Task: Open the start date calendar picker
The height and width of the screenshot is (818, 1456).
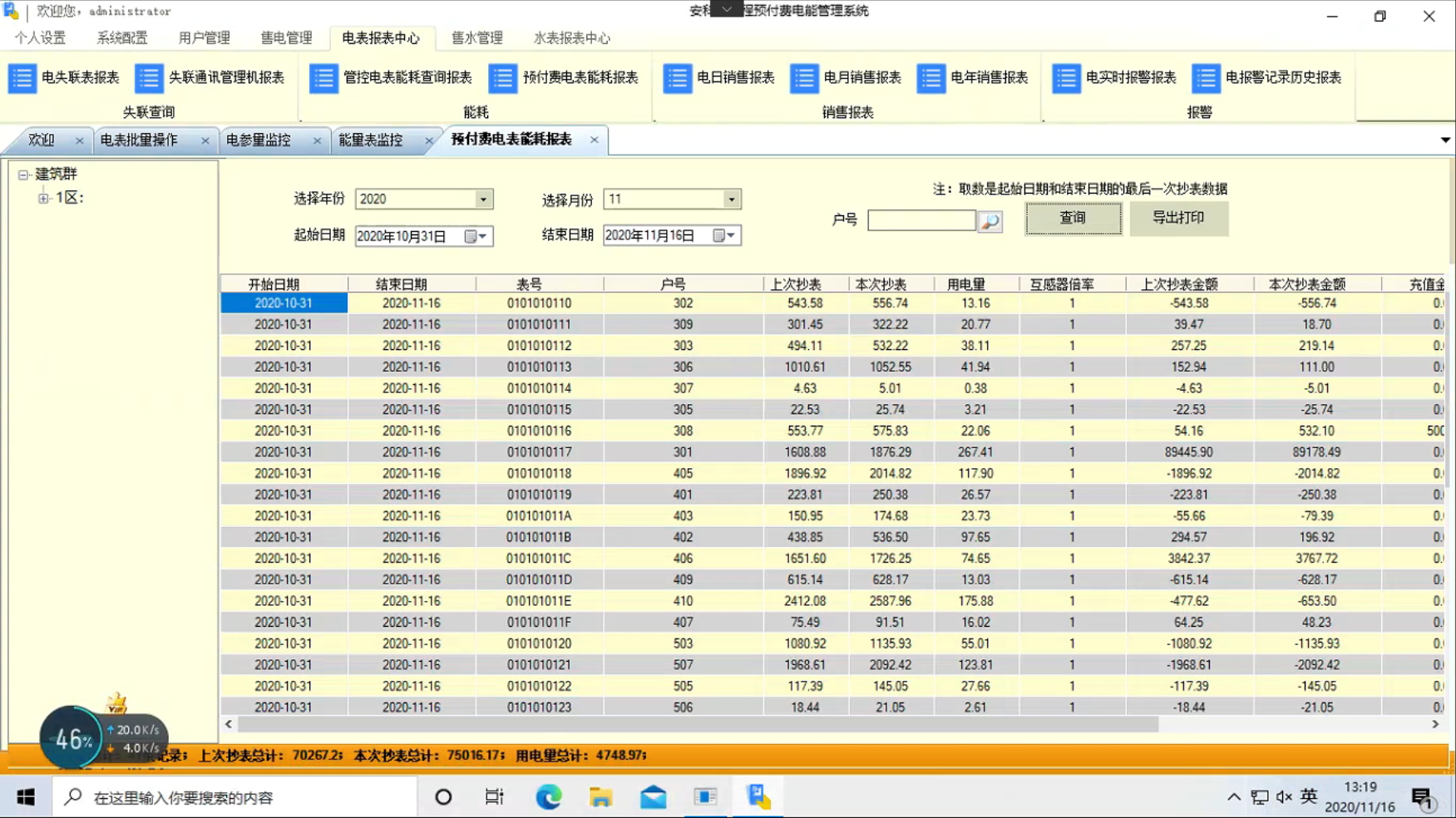Action: [x=476, y=236]
